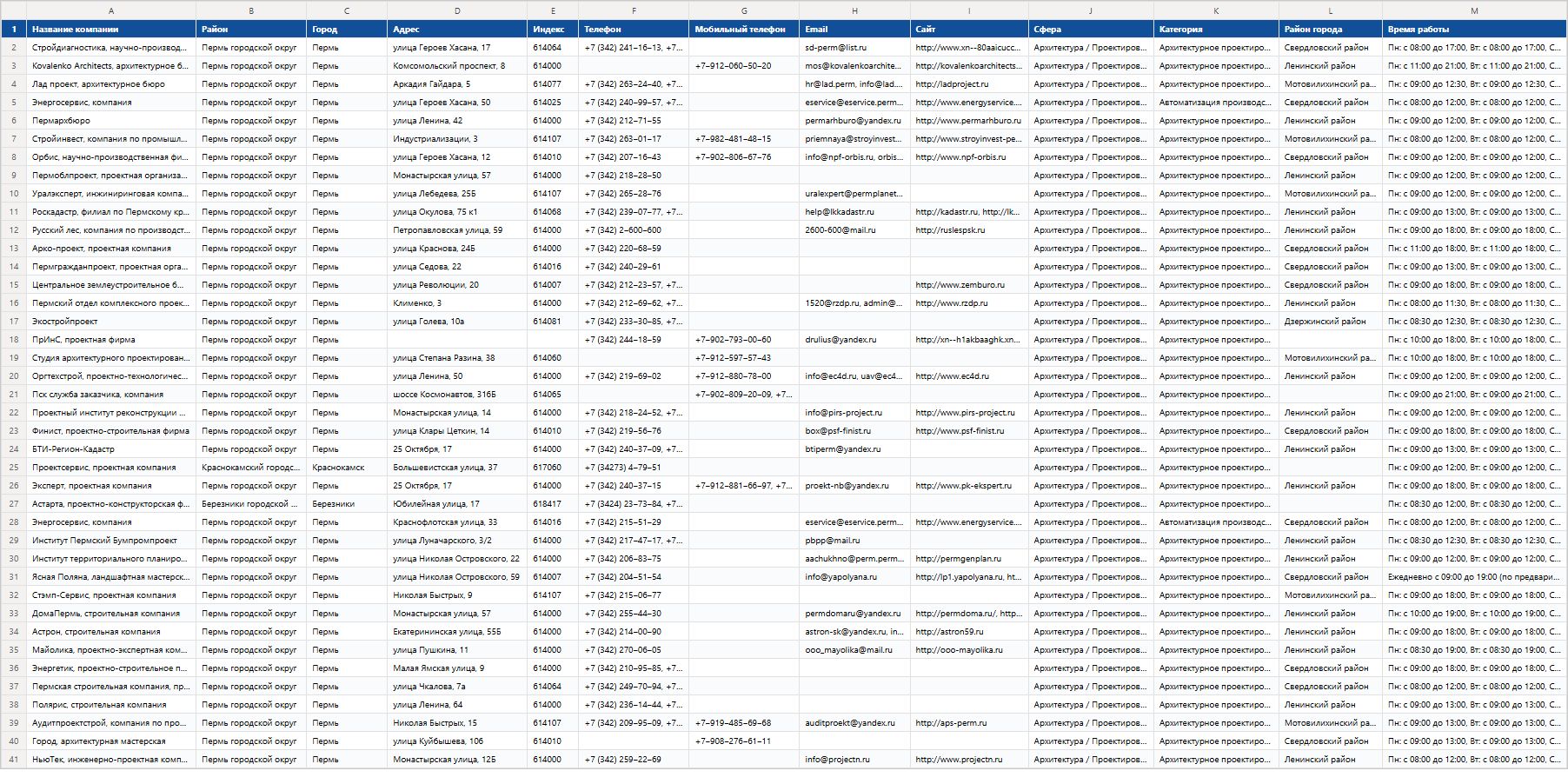The height and width of the screenshot is (784, 1568).
Task: Select the 'Экостройпроект' company cell
Action: (x=111, y=321)
